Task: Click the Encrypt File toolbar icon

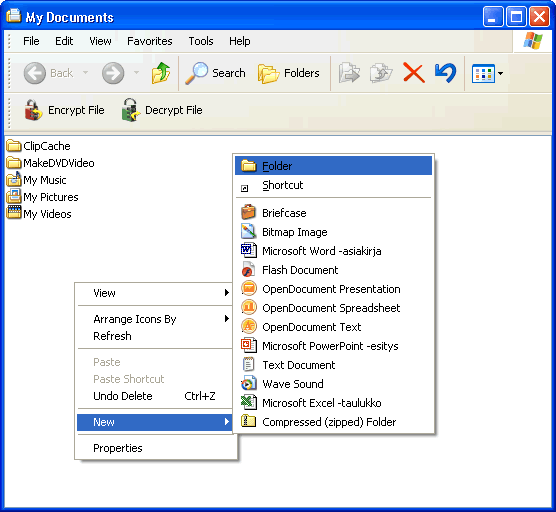Action: click(x=34, y=110)
